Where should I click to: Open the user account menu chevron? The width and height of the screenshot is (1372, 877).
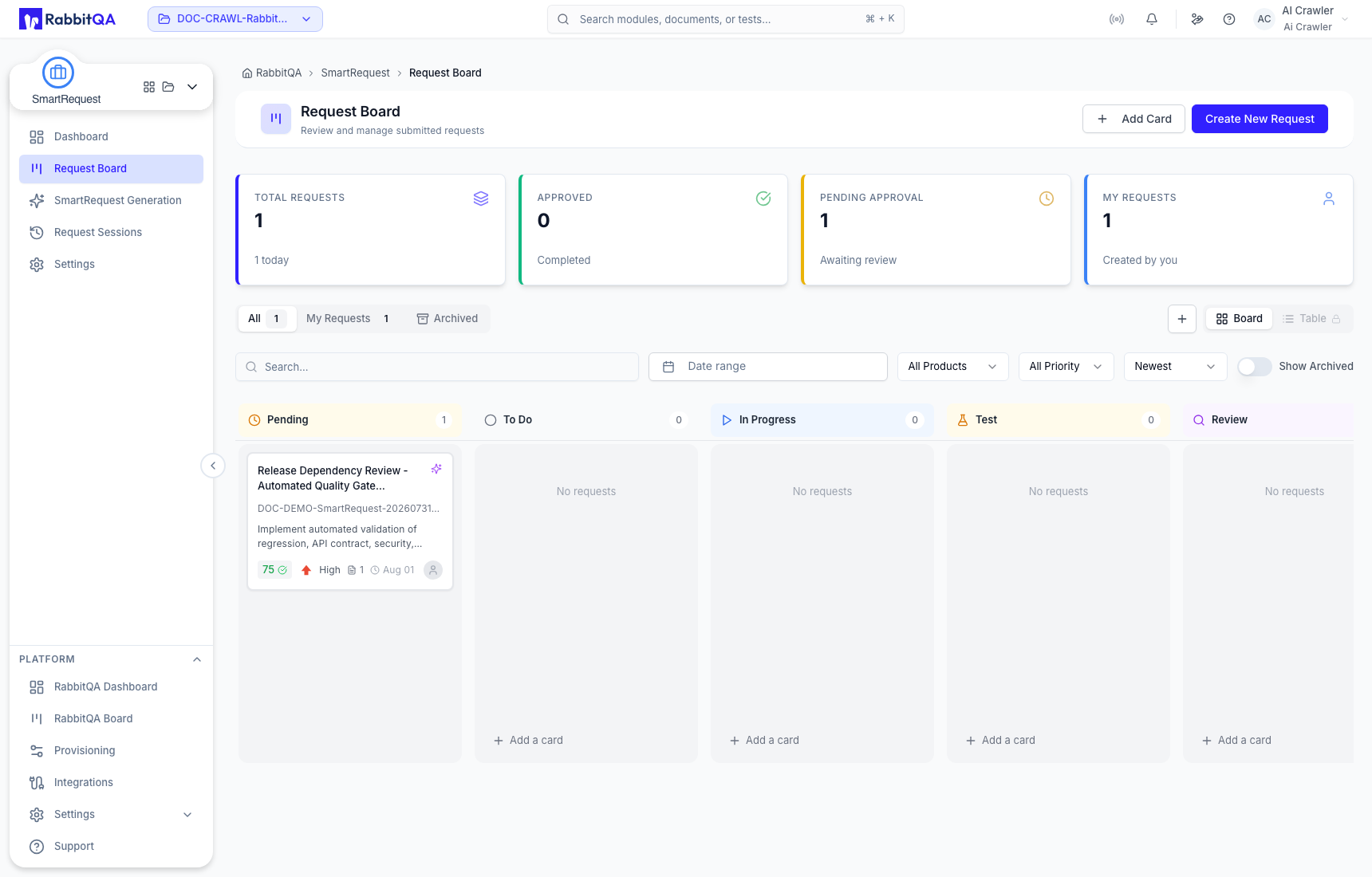pos(1345,19)
